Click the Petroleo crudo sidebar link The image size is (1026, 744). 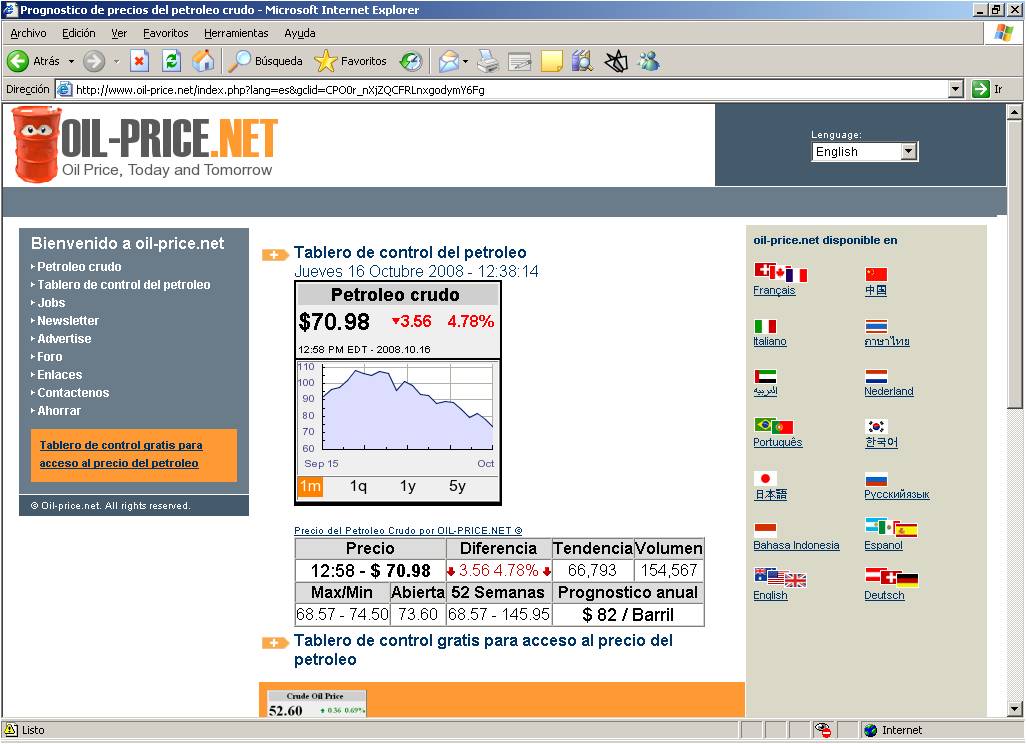[x=79, y=267]
